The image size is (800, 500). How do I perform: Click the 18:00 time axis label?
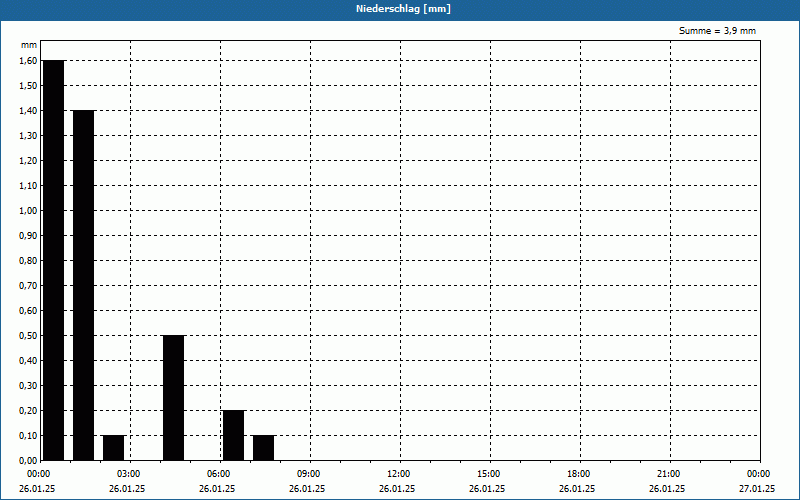[579, 474]
